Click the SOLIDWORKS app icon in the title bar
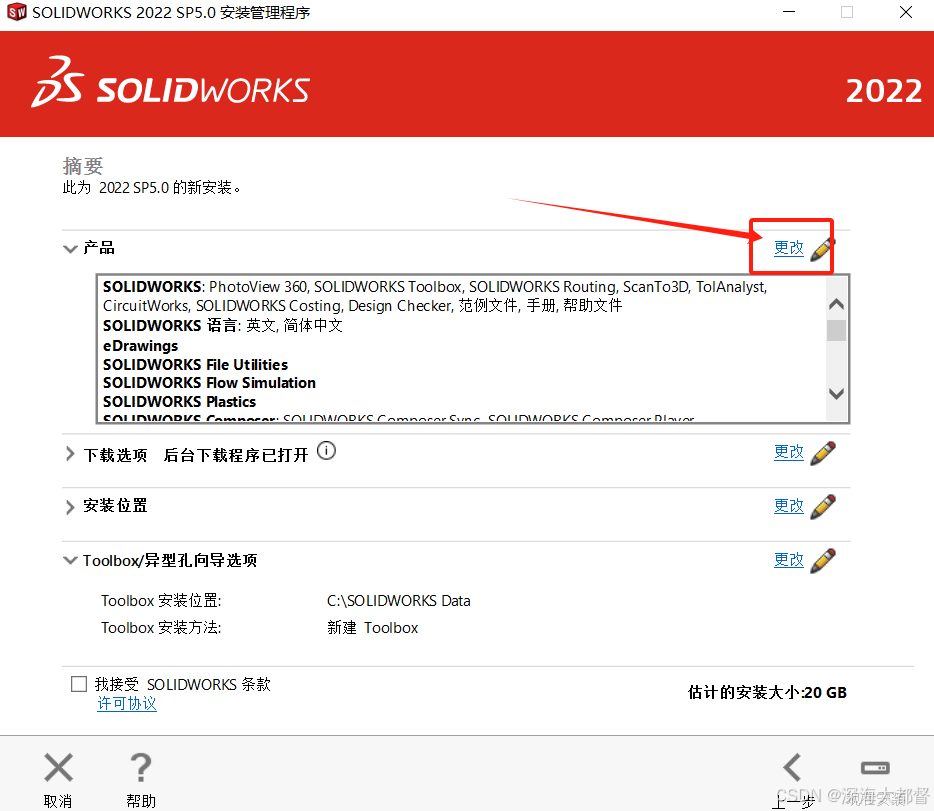934x811 pixels. pyautogui.click(x=17, y=11)
